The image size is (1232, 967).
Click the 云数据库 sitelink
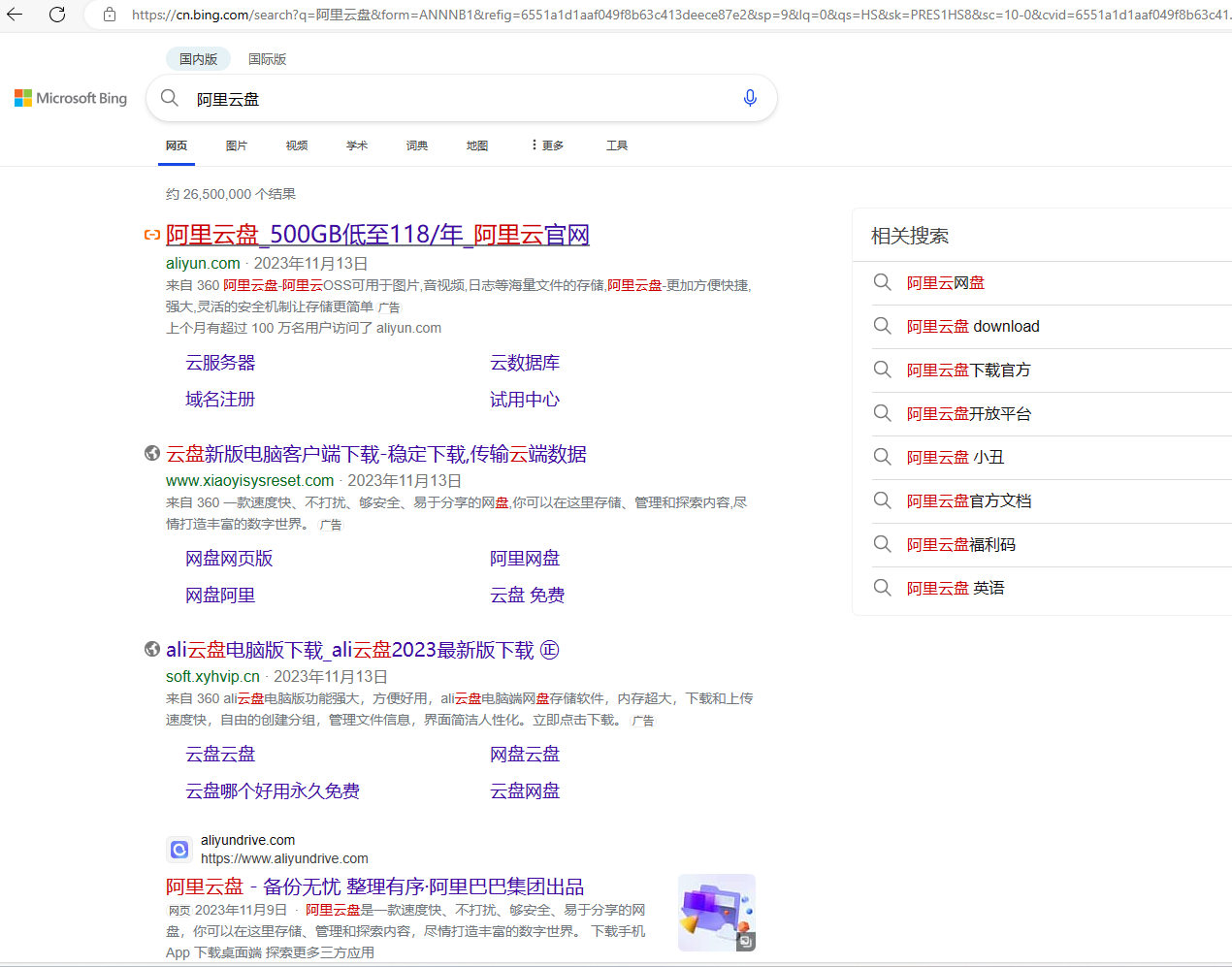525,363
